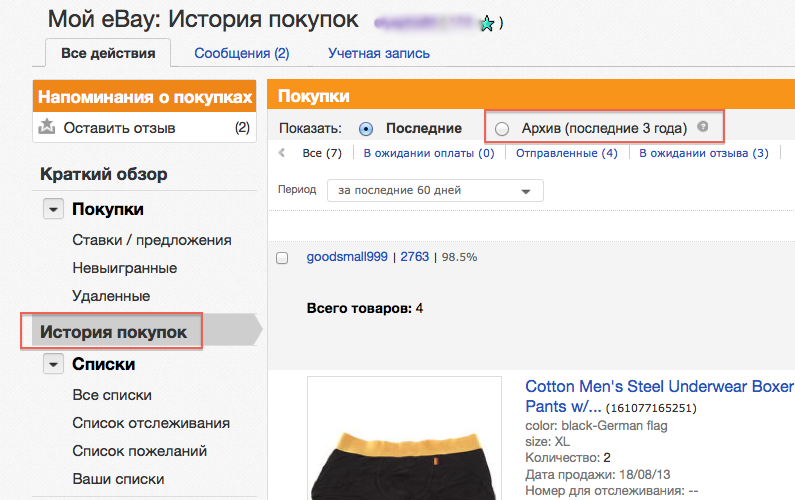
Task: Click the boxer pants product thumbnail
Action: pyautogui.click(x=404, y=438)
